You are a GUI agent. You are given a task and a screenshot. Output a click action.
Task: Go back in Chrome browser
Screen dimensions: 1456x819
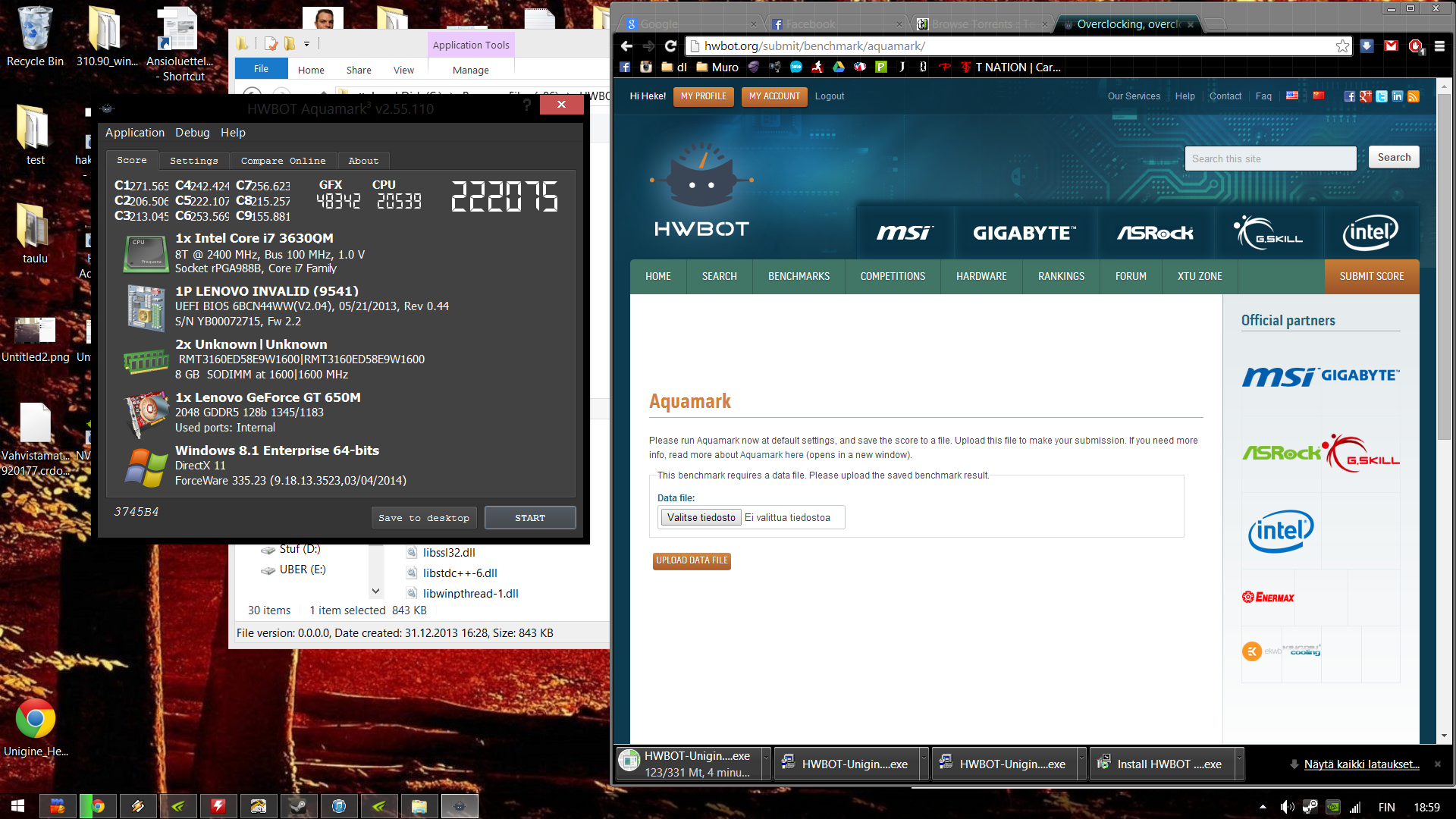[626, 46]
